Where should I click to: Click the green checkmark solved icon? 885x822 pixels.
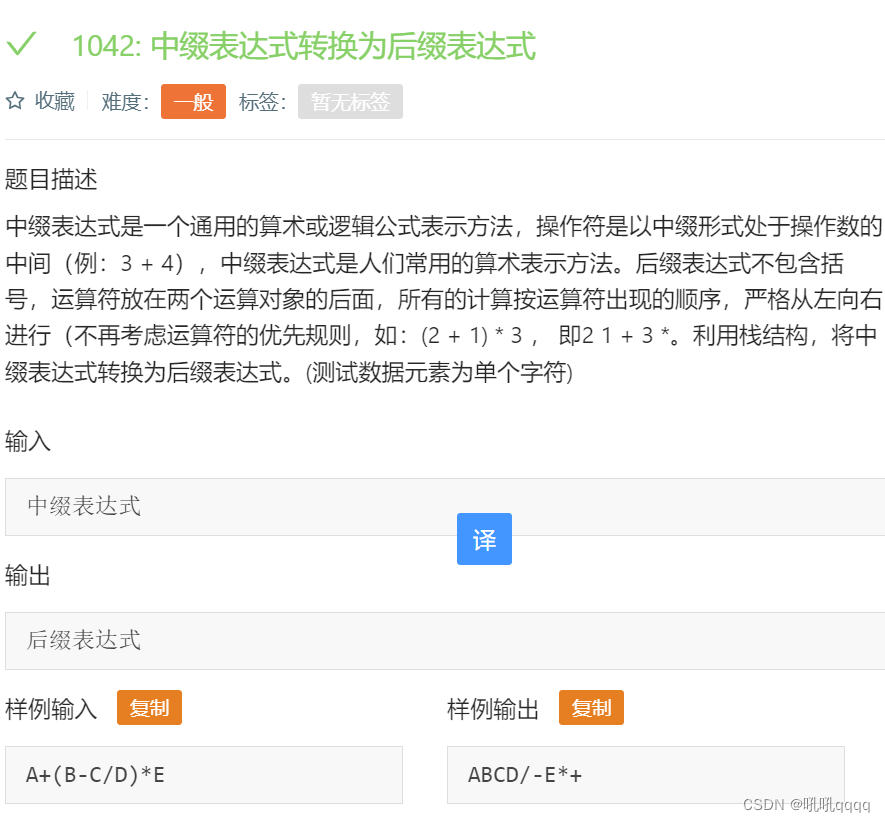21,43
